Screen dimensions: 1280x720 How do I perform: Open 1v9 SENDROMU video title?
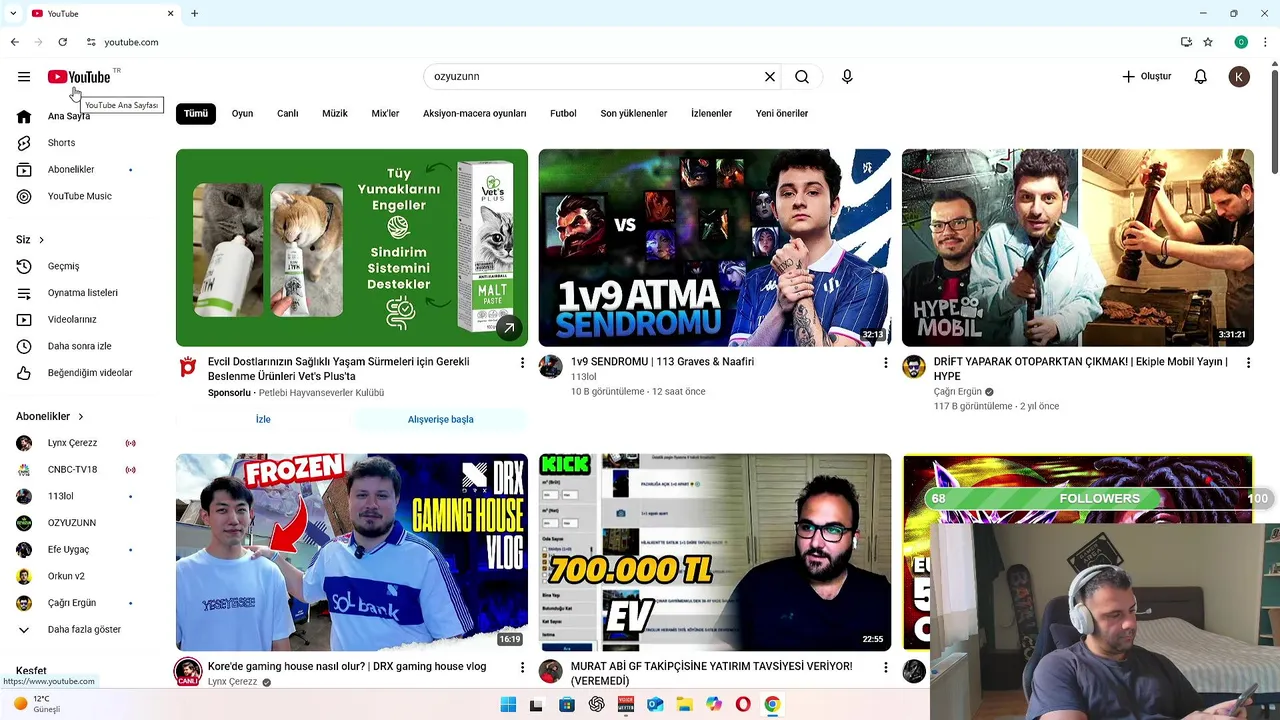tap(662, 362)
